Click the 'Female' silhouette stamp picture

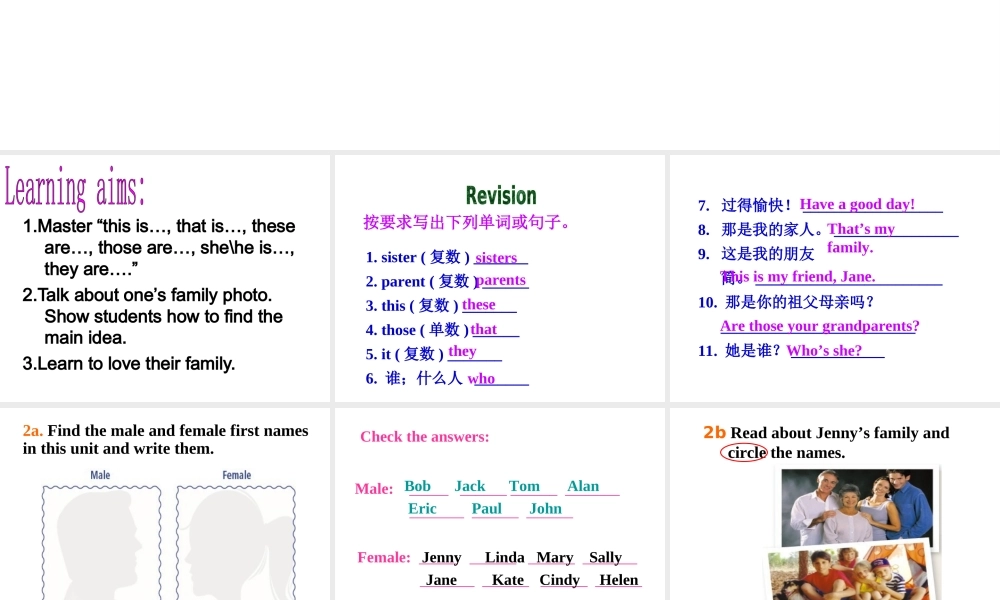coord(236,541)
